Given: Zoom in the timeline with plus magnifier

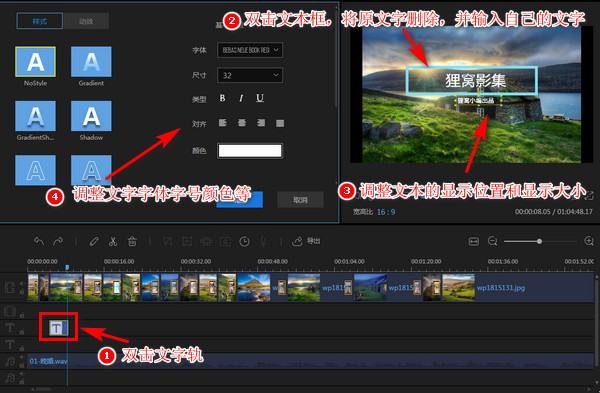Looking at the screenshot, I should click(x=589, y=241).
